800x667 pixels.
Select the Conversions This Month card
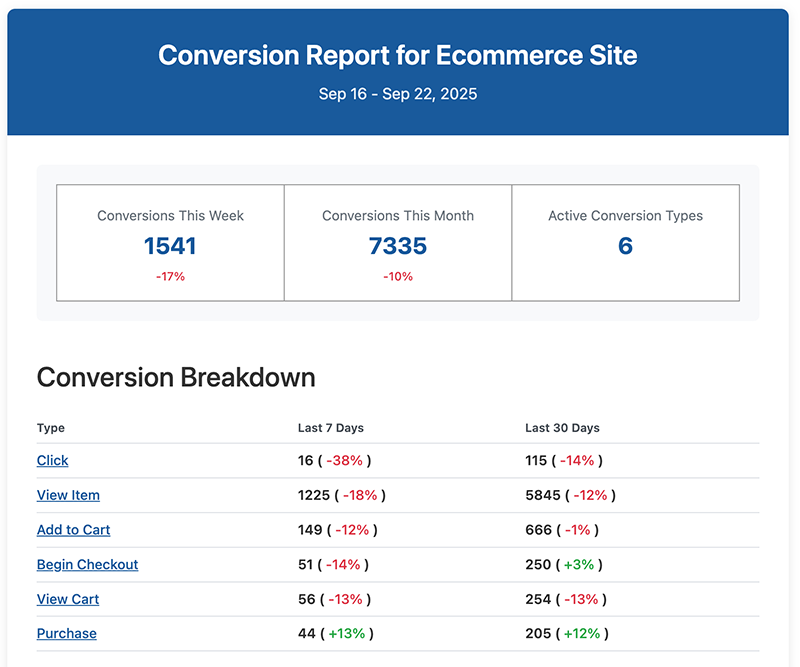click(x=398, y=242)
